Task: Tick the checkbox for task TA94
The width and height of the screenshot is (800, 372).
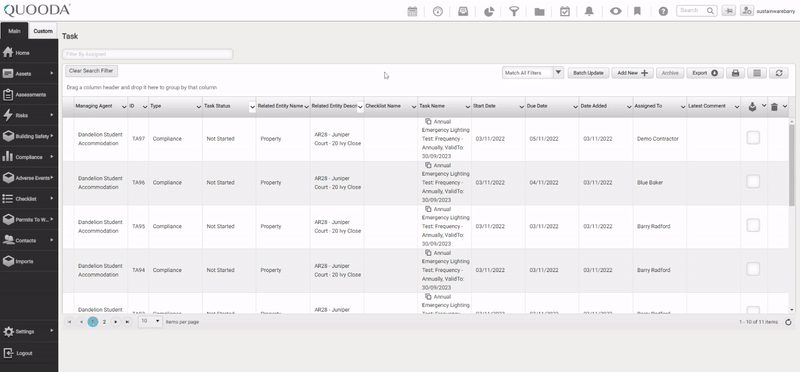Action: 753,269
